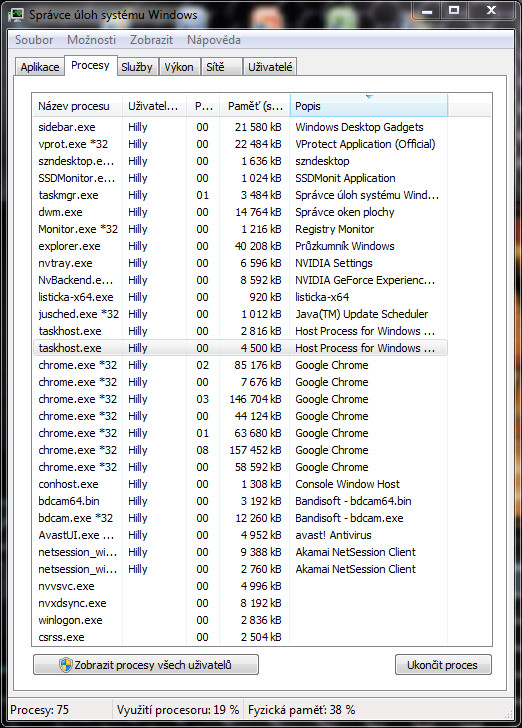This screenshot has height=728, width=522.
Task: Sort by the P... CPU column header
Action: [203, 106]
